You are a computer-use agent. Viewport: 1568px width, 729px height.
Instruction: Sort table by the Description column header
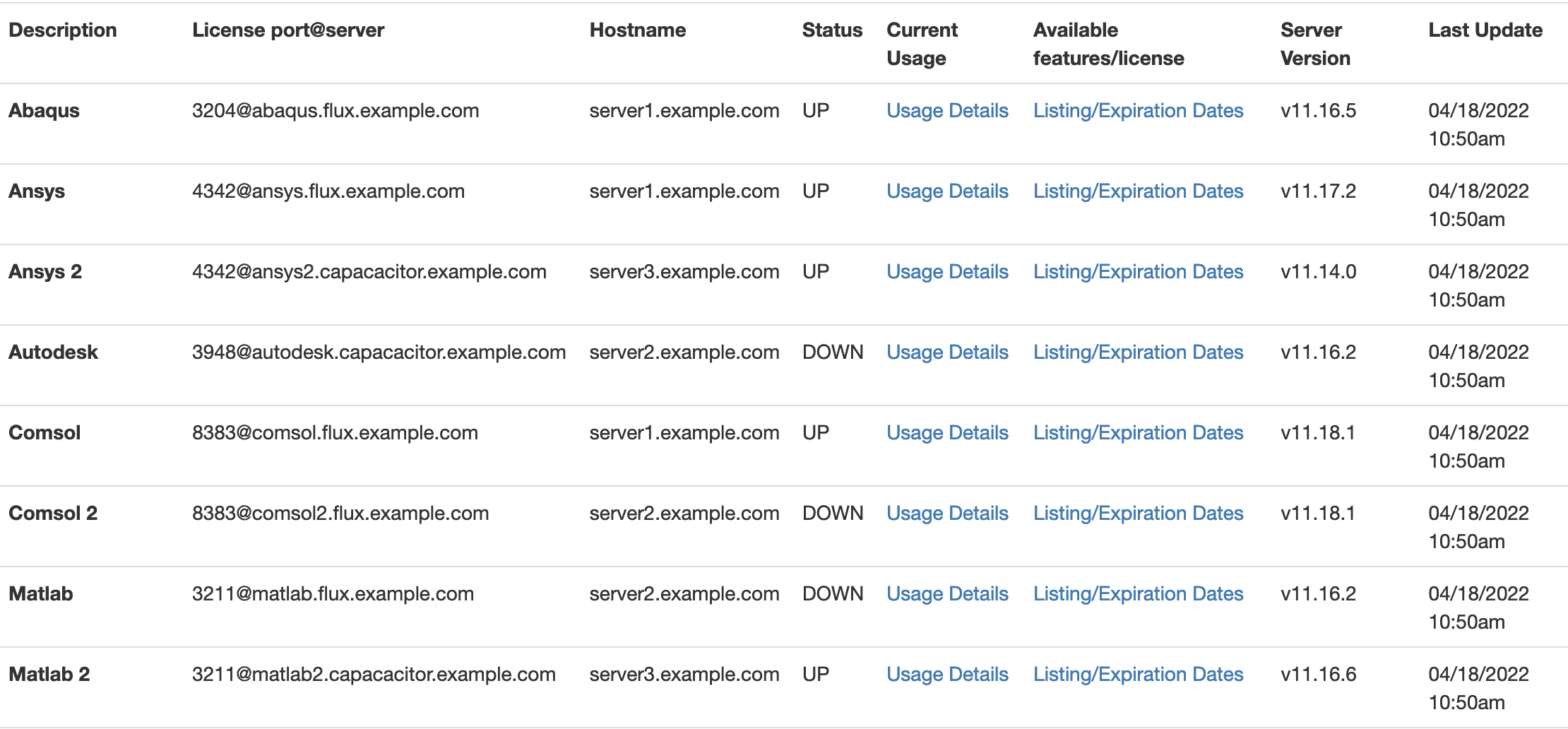pos(63,30)
